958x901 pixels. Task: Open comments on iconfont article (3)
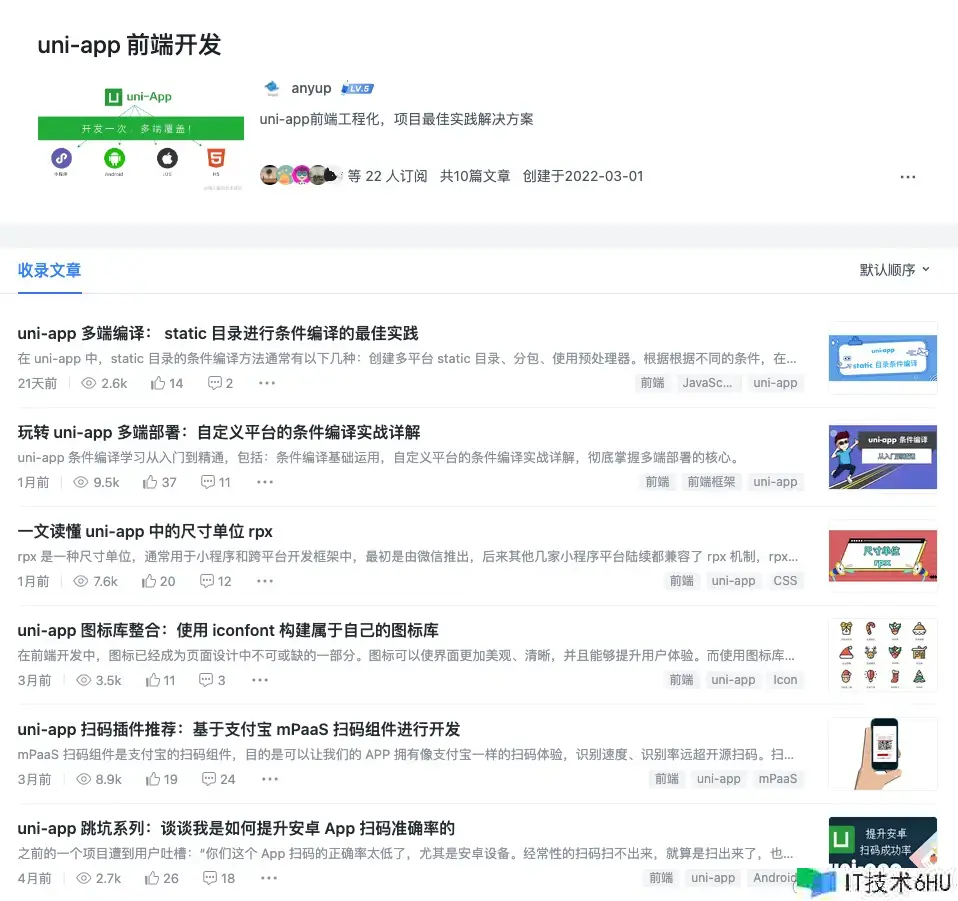click(x=212, y=680)
